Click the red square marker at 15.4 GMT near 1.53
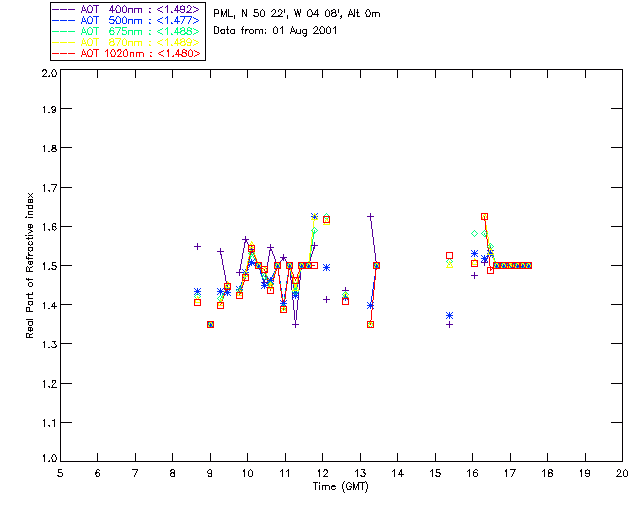 [449, 256]
